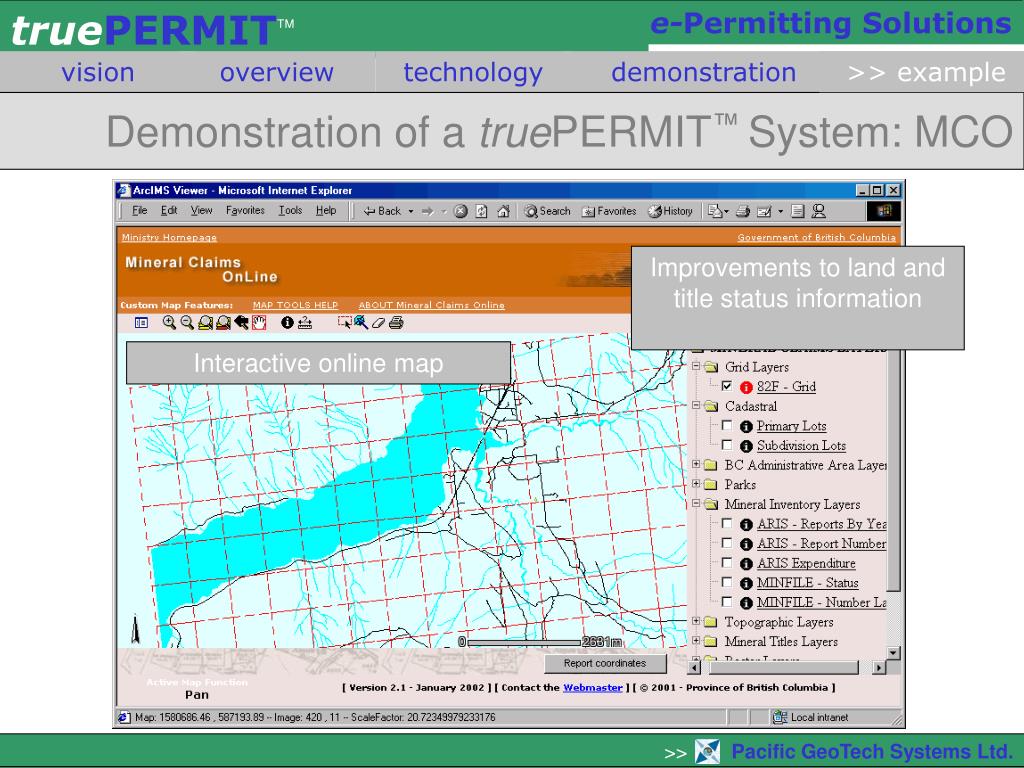Click the browser Forward arrow

coord(428,211)
